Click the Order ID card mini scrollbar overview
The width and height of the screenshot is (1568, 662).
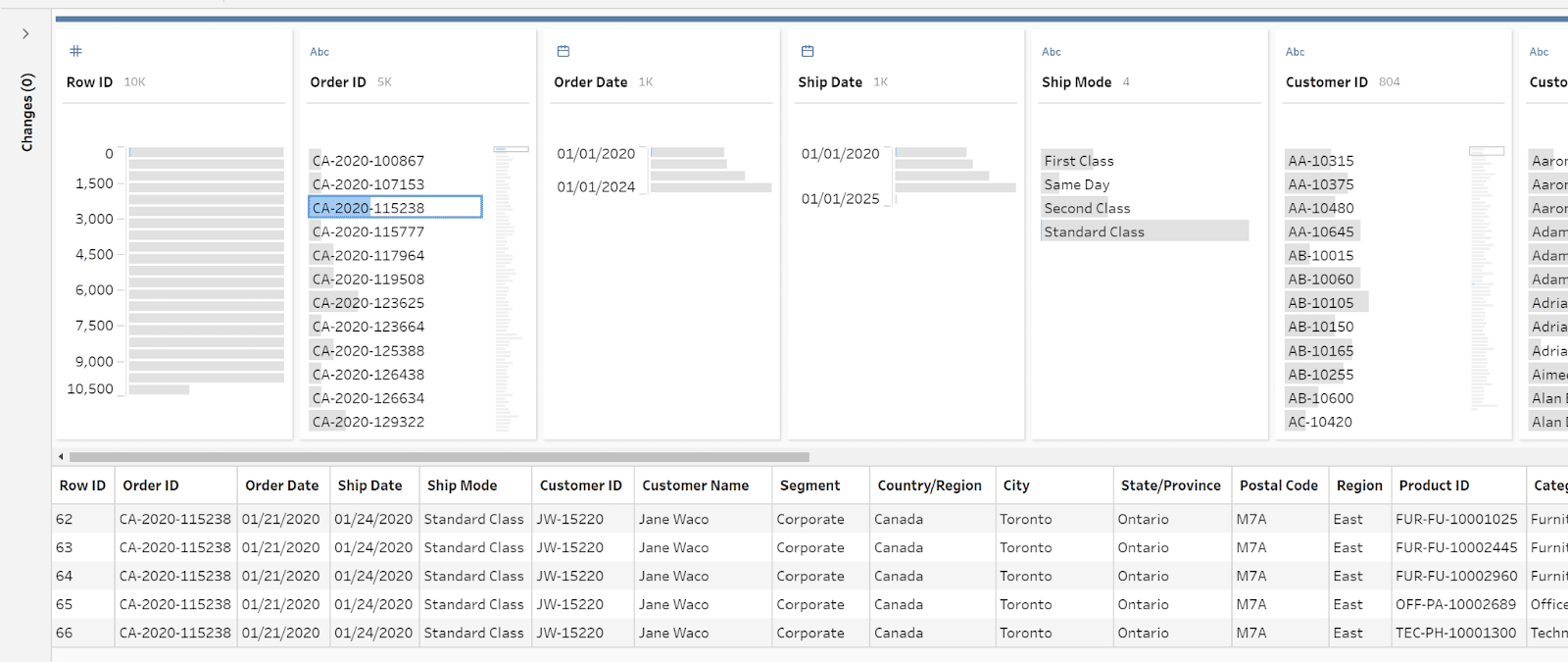pos(511,288)
